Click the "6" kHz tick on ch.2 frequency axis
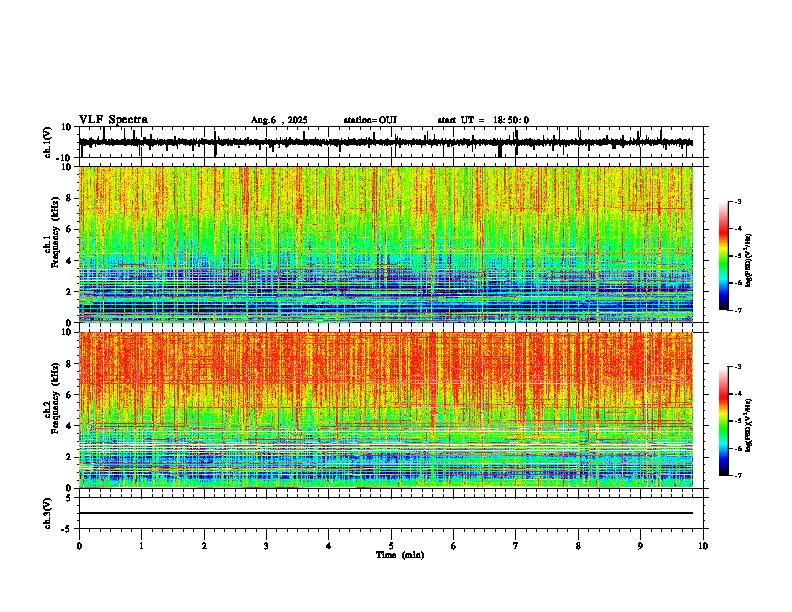 (x=70, y=395)
